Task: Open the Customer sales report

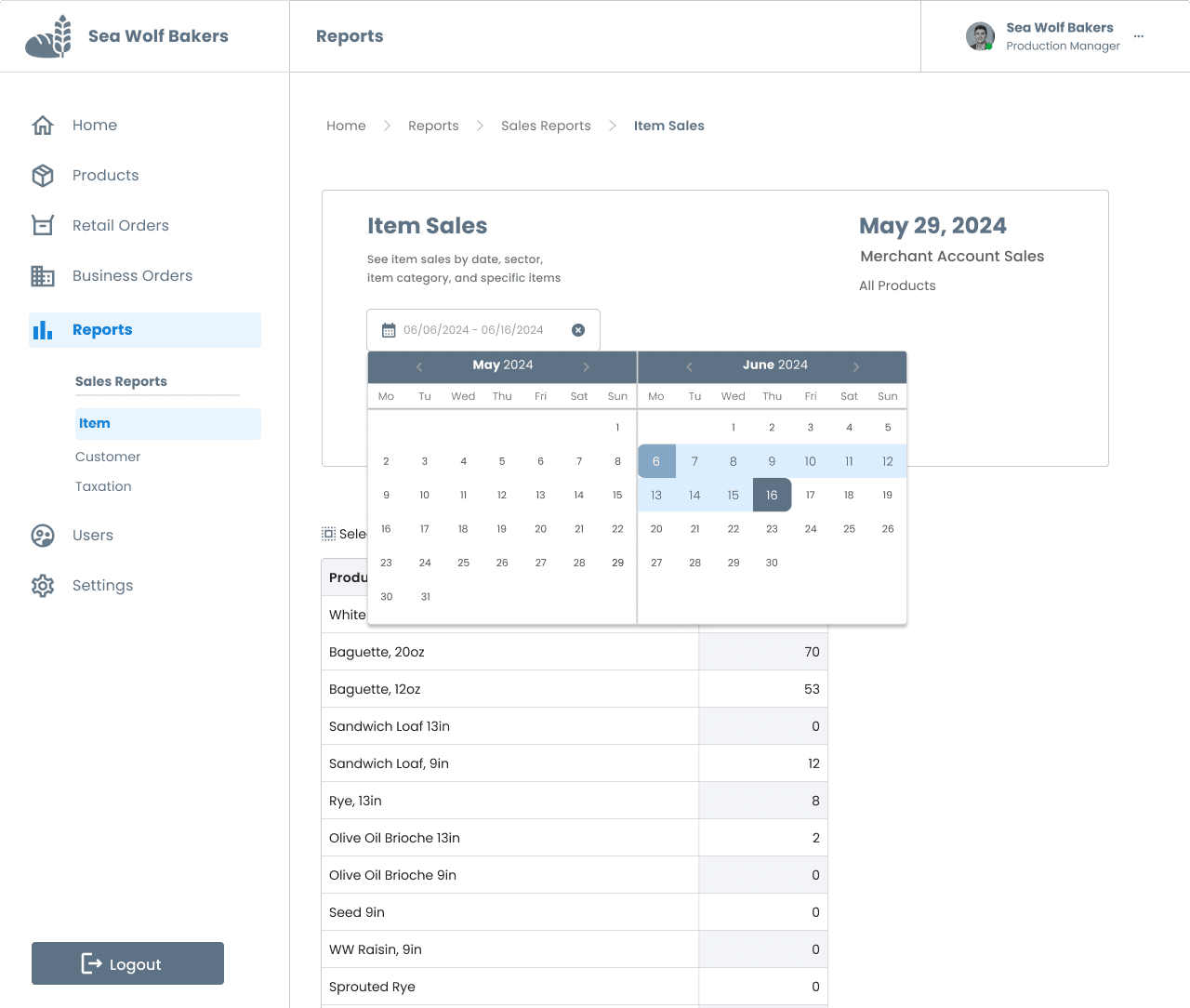Action: (108, 458)
